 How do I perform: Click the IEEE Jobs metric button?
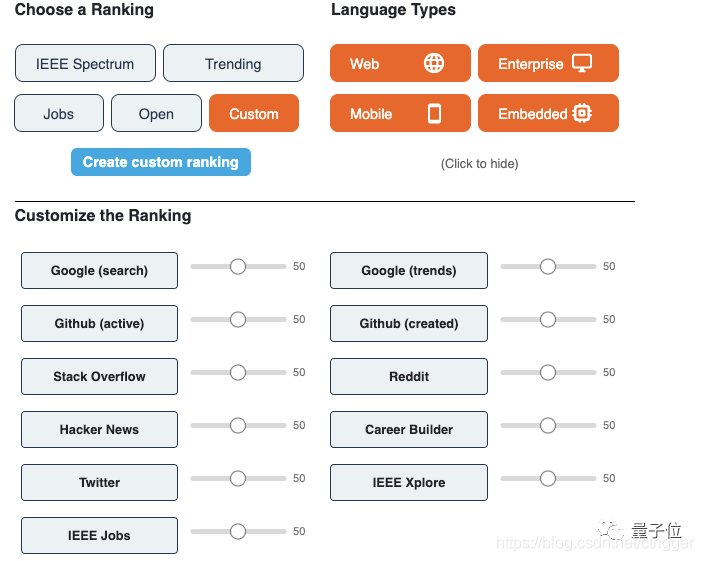pyautogui.click(x=99, y=535)
